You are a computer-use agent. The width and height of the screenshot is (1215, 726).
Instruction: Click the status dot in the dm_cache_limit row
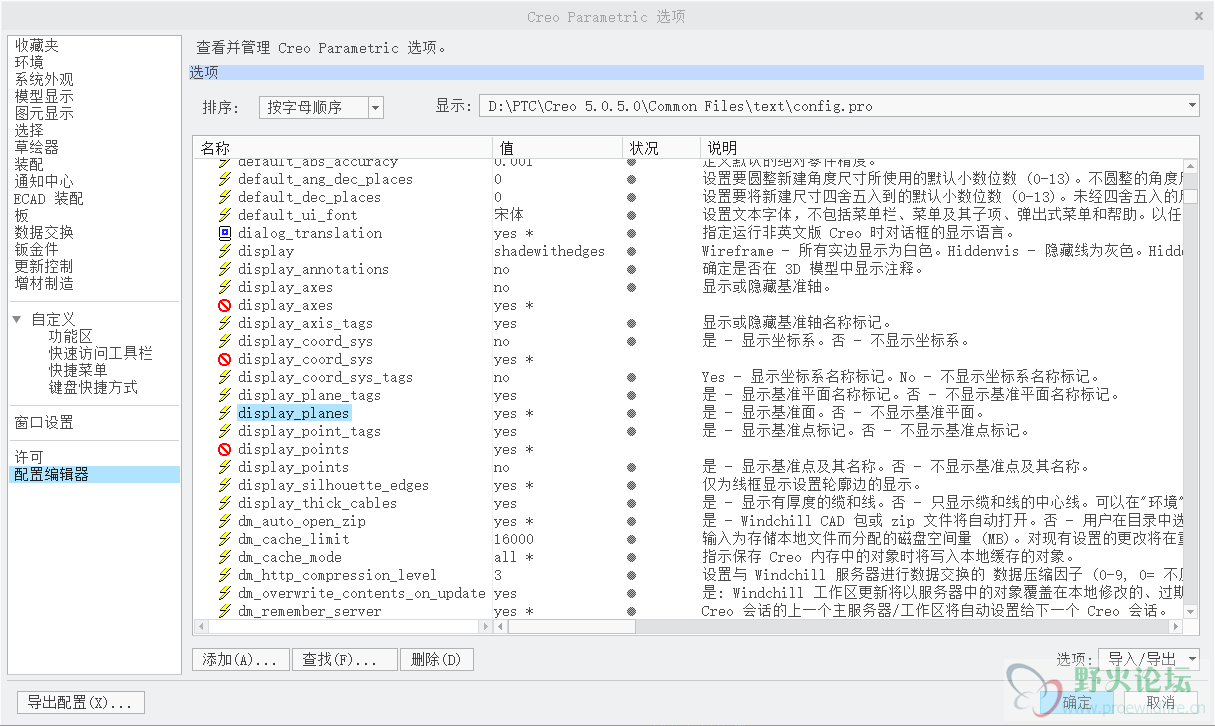click(631, 539)
